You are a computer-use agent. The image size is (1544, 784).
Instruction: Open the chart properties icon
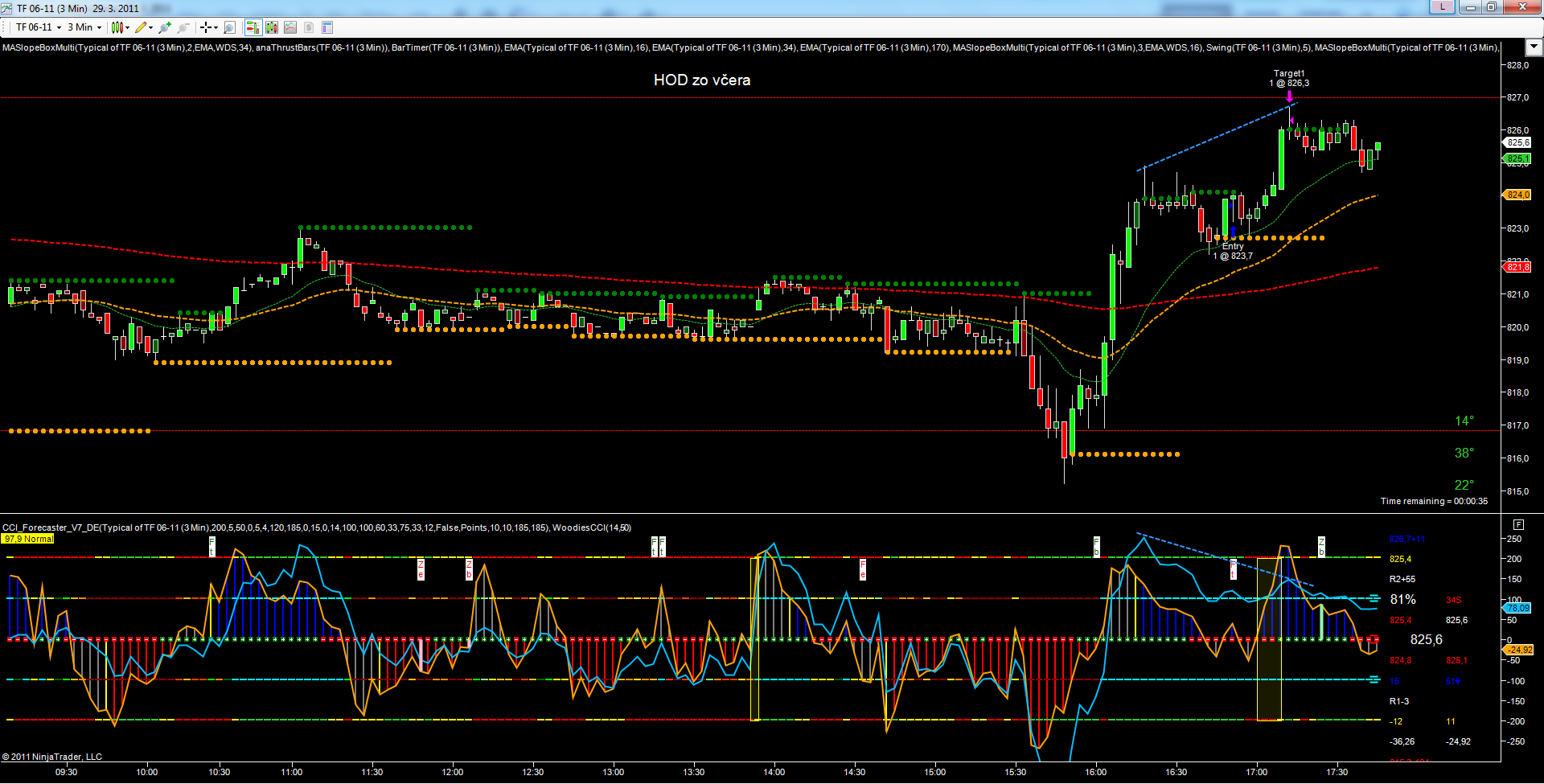327,27
